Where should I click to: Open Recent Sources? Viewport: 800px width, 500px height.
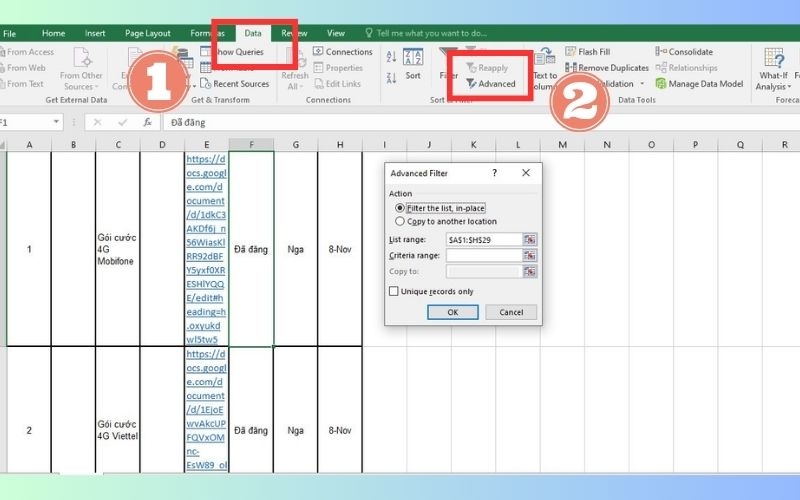(x=235, y=84)
